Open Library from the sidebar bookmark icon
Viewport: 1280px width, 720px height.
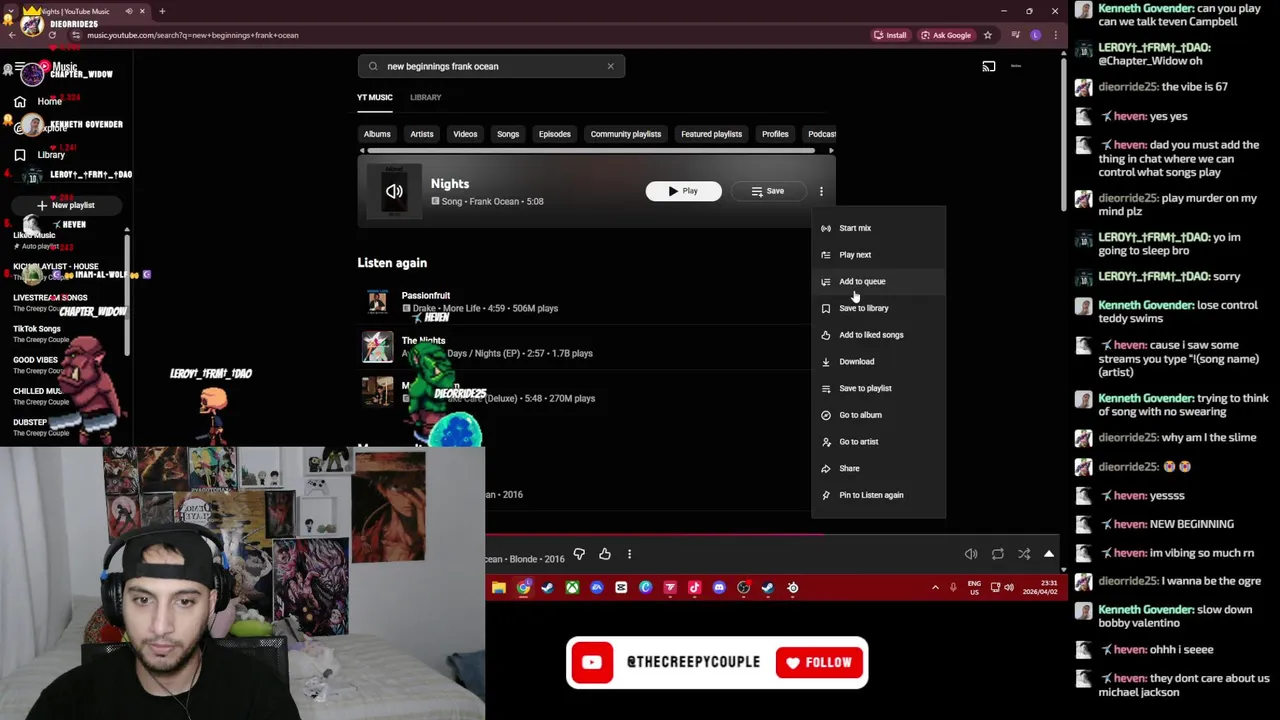(20, 155)
